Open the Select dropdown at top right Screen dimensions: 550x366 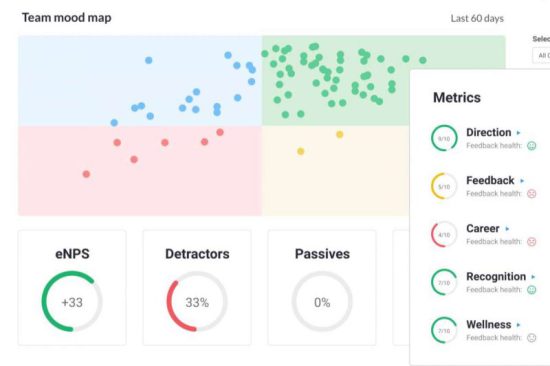coord(541,55)
